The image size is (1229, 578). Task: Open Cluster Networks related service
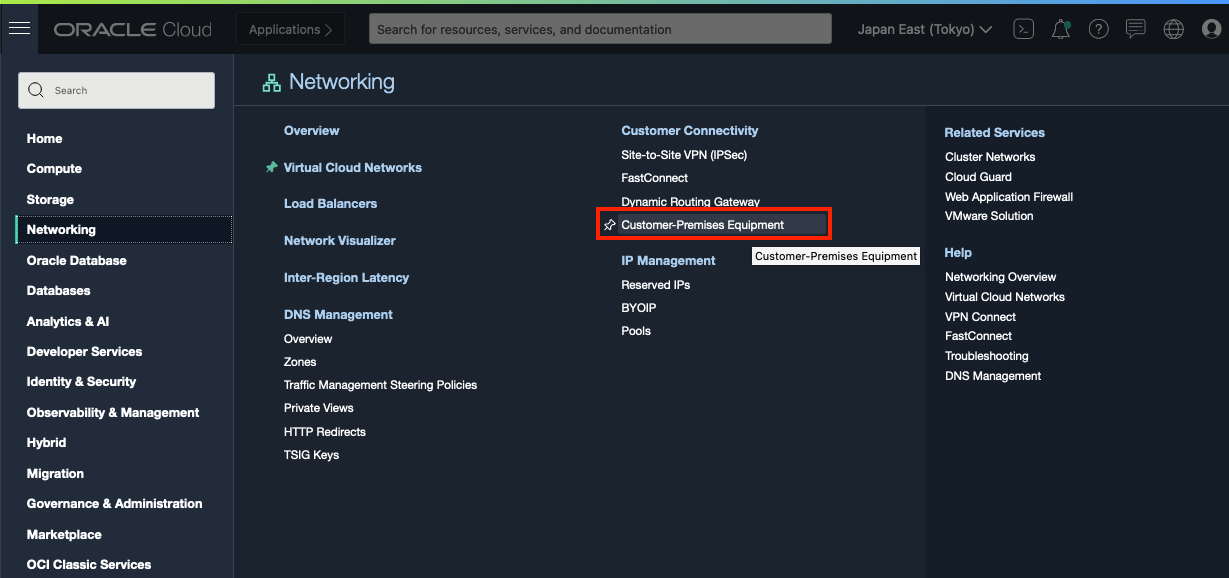(990, 157)
